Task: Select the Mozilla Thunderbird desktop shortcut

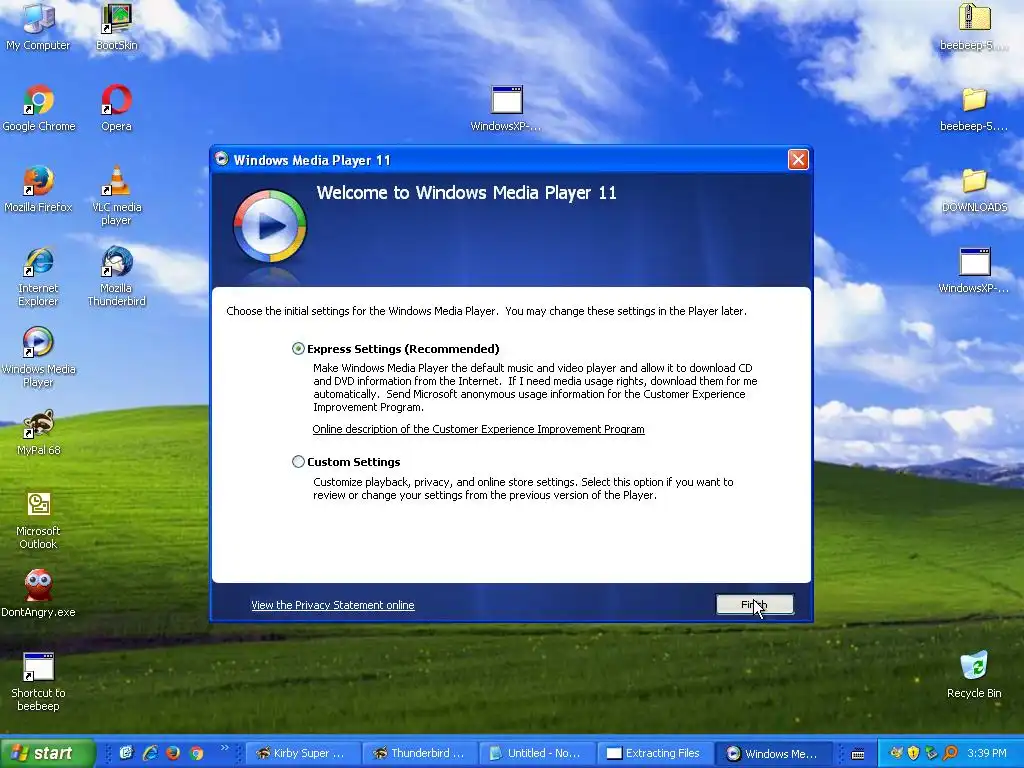Action: pos(116,277)
